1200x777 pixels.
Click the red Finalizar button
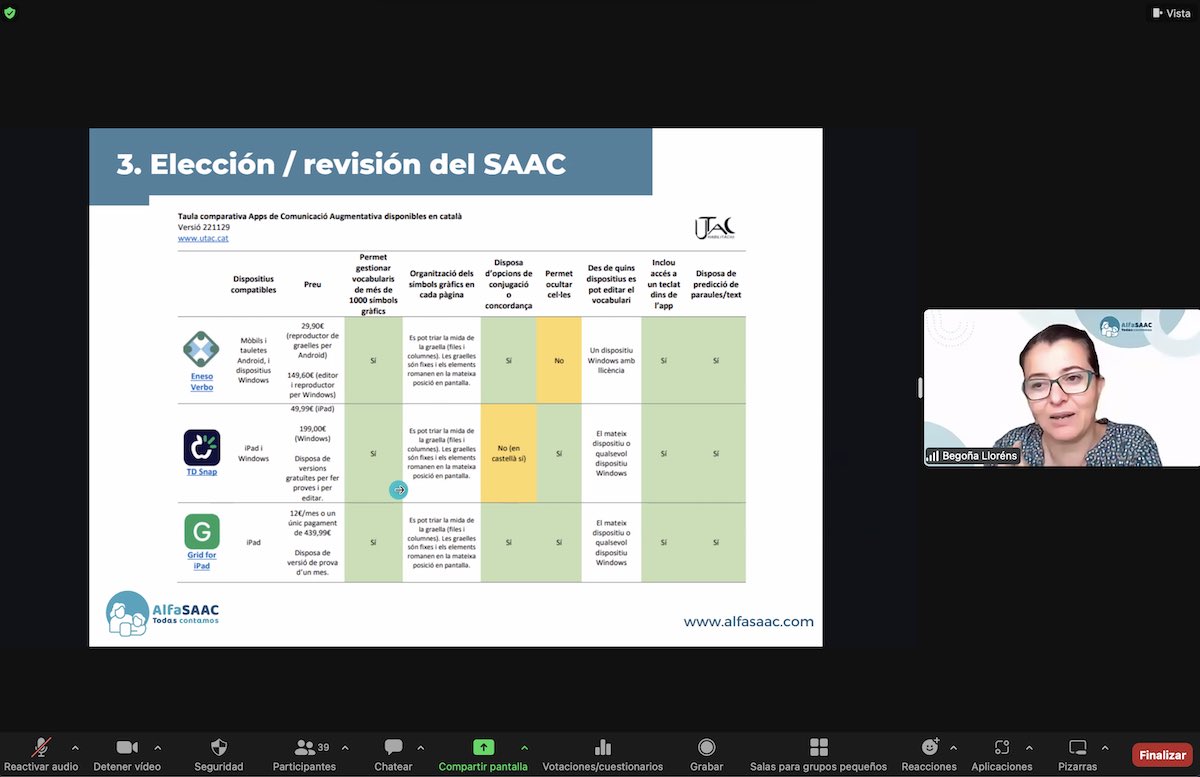point(1163,755)
